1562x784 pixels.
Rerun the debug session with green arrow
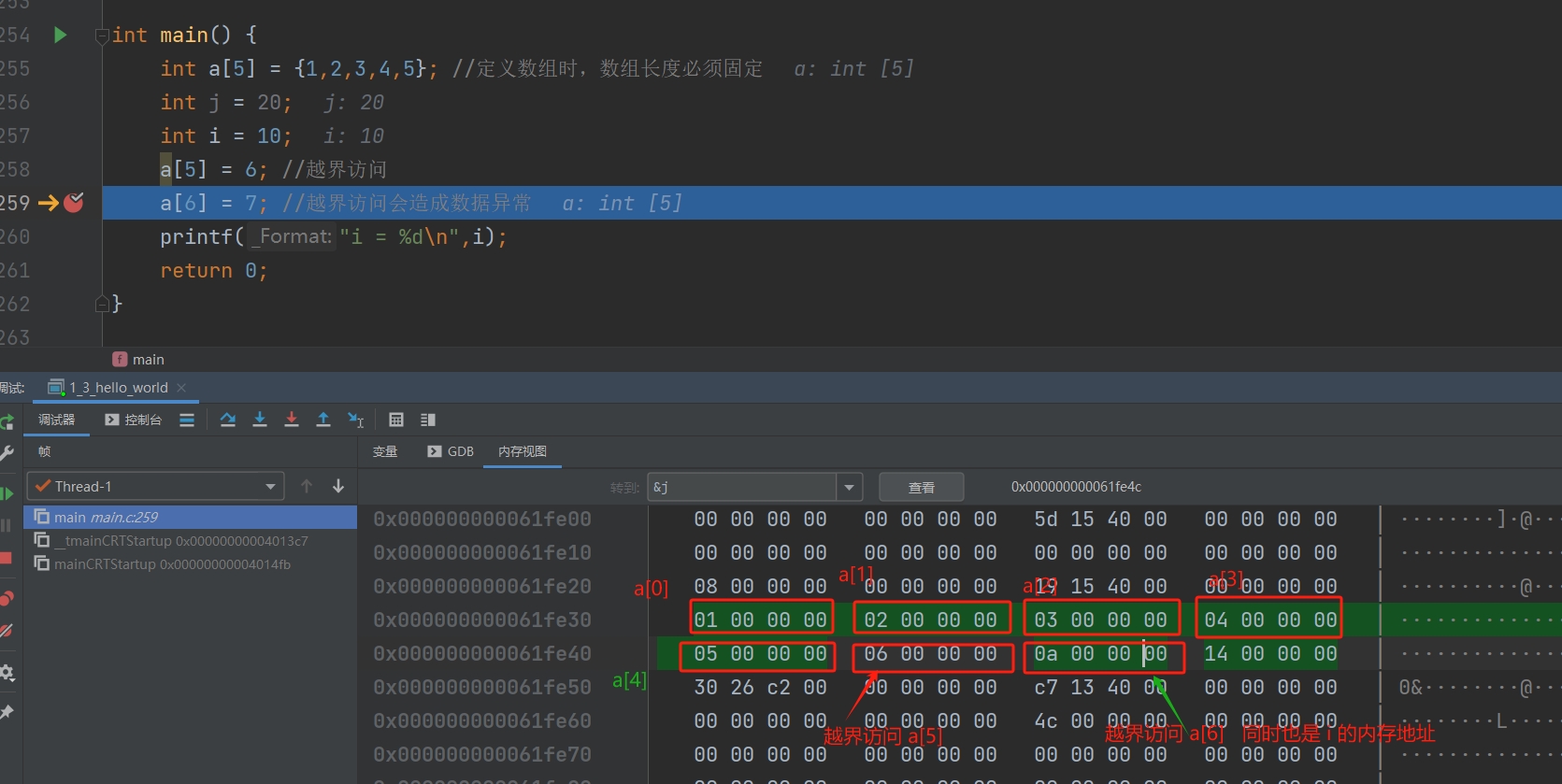pos(7,422)
